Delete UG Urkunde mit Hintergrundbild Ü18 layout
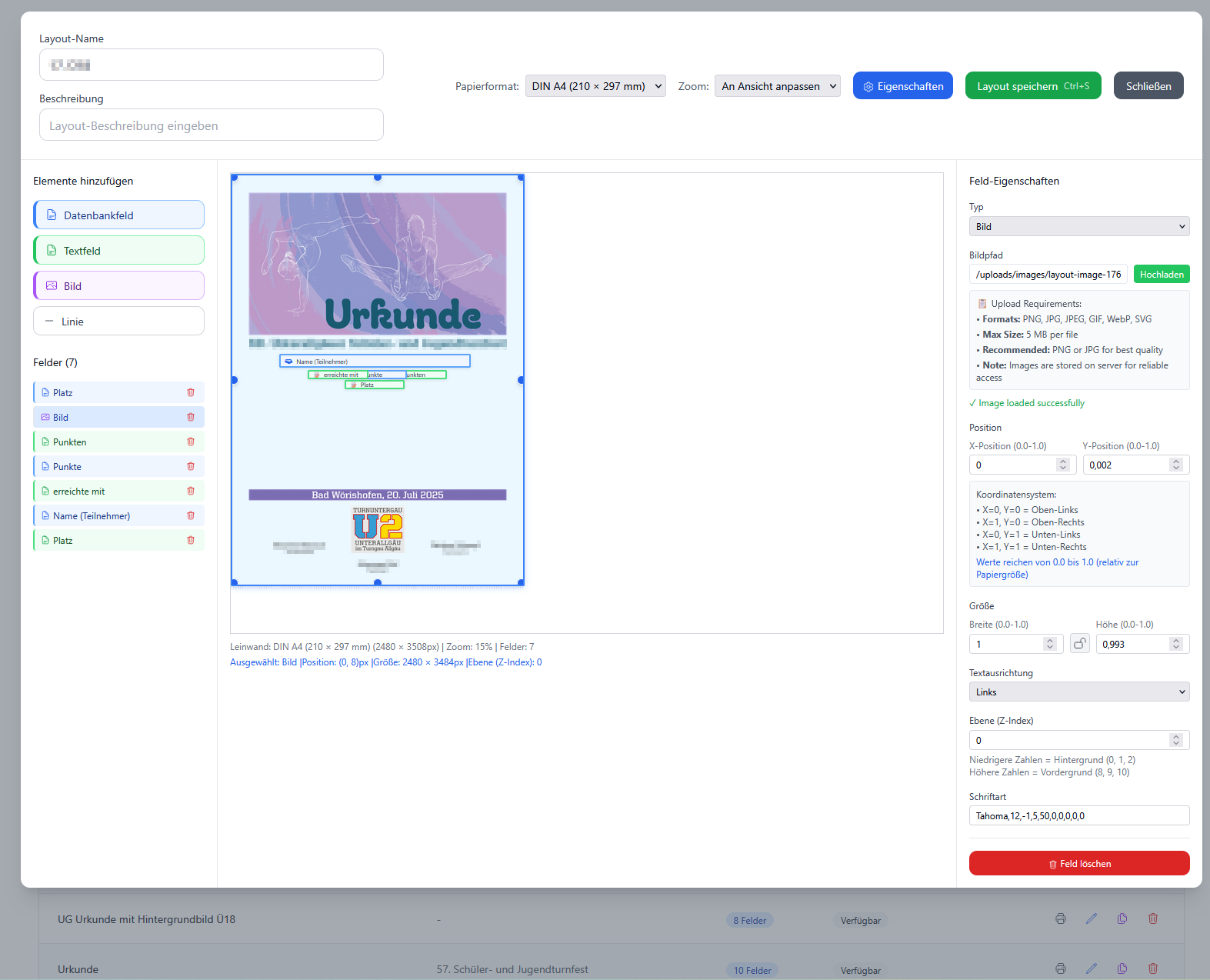The width and height of the screenshot is (1210, 980). [x=1153, y=918]
